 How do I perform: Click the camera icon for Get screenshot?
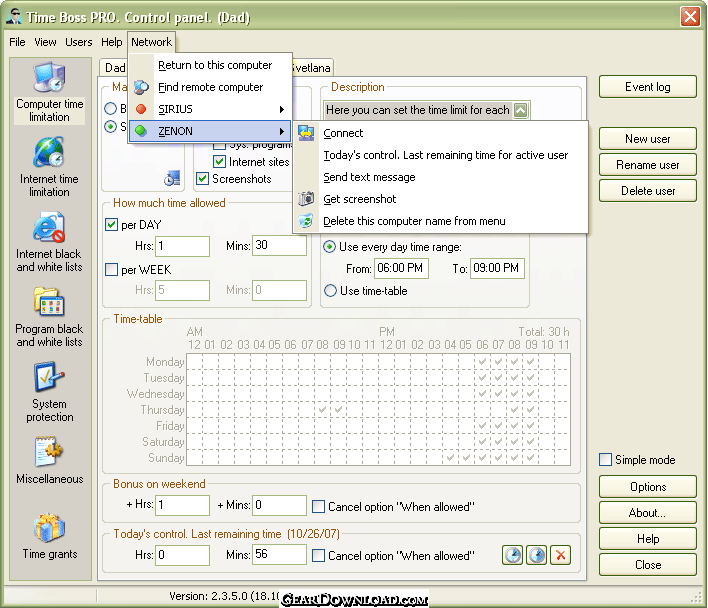point(306,199)
